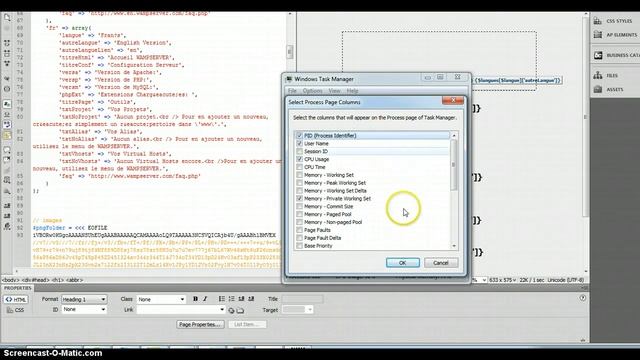Viewport: 640px width, 360px height.
Task: Select the <h1> tag in tag selector
Action: (57, 280)
